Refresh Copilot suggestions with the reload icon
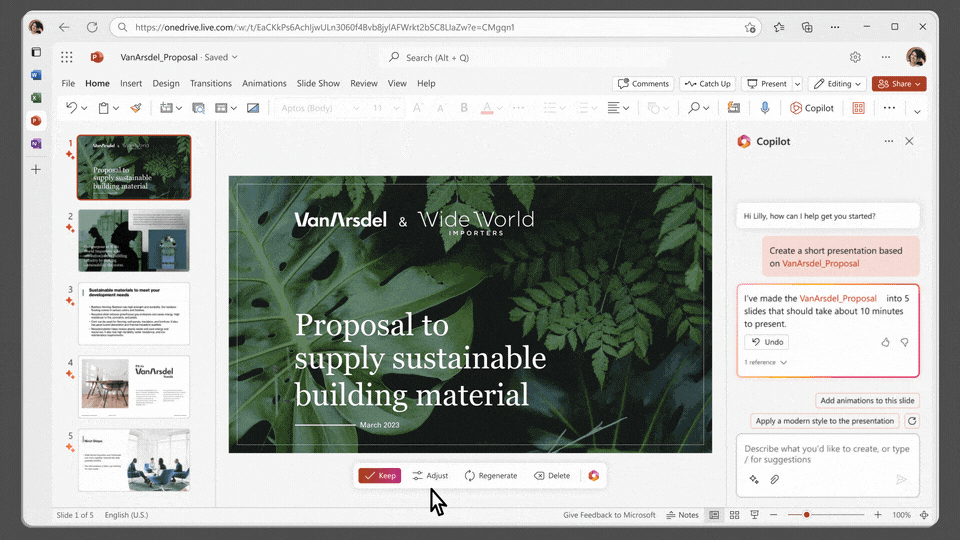The image size is (960, 540). [x=912, y=421]
